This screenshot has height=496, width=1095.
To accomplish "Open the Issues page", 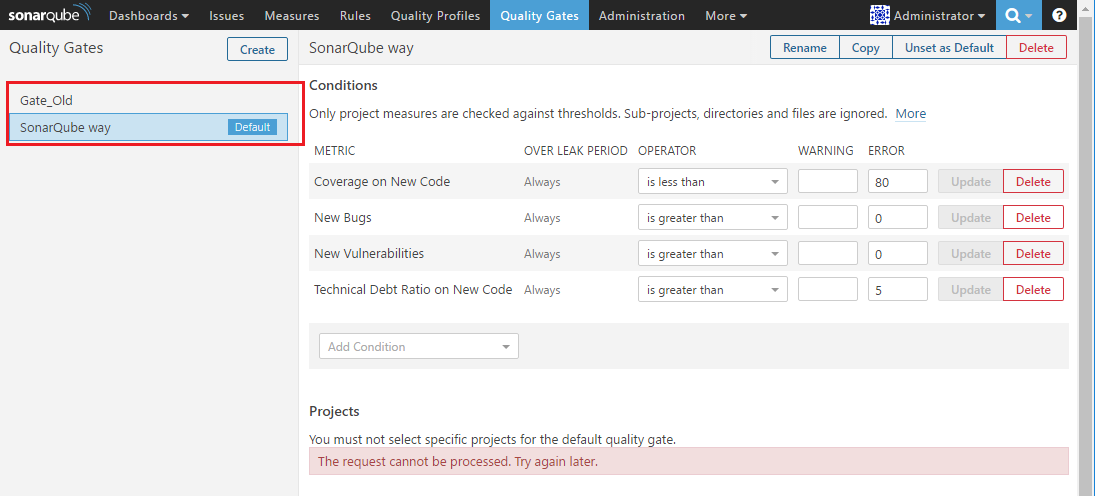I will [226, 15].
